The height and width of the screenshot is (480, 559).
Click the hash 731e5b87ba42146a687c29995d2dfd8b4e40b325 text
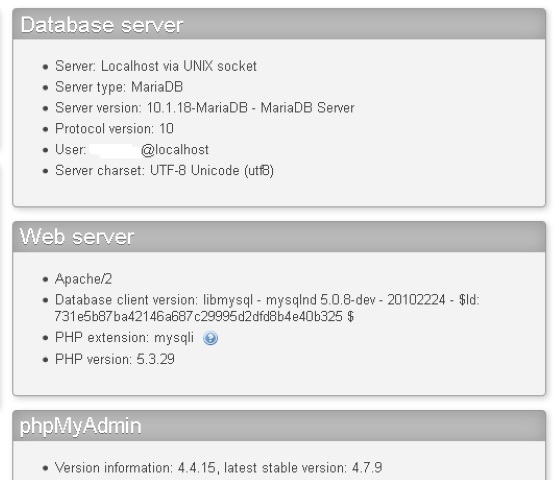coord(198,316)
